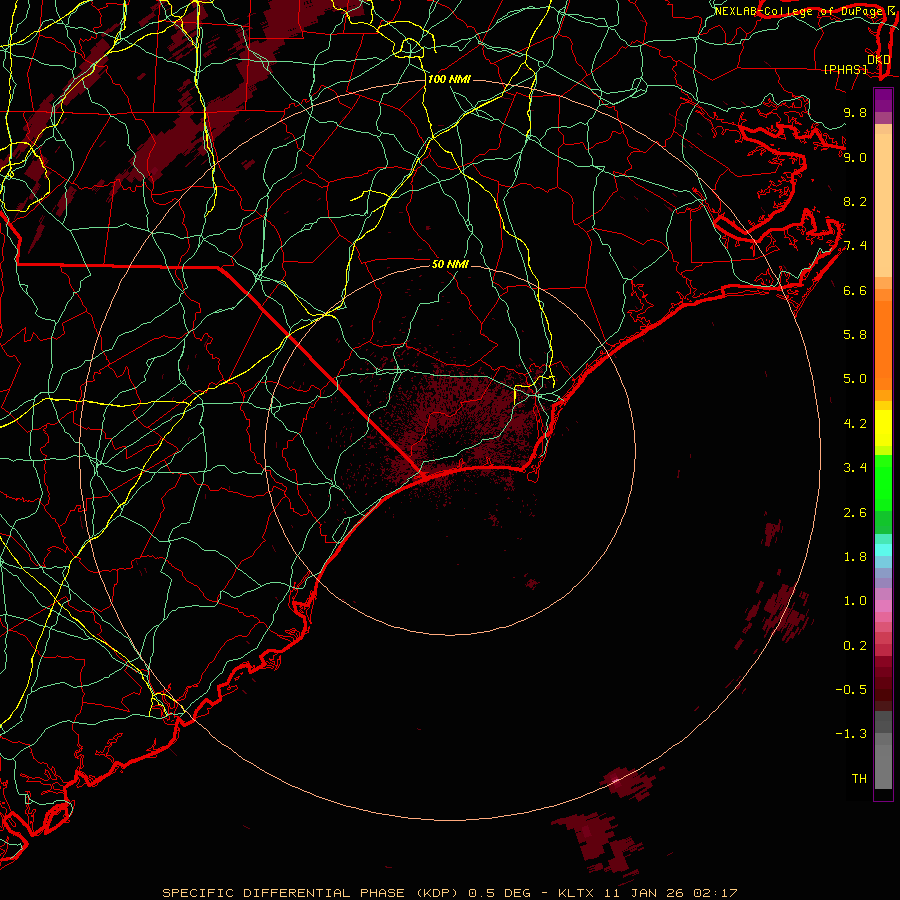Pick the pink band of the color scale
The image size is (900, 900).
click(x=883, y=606)
